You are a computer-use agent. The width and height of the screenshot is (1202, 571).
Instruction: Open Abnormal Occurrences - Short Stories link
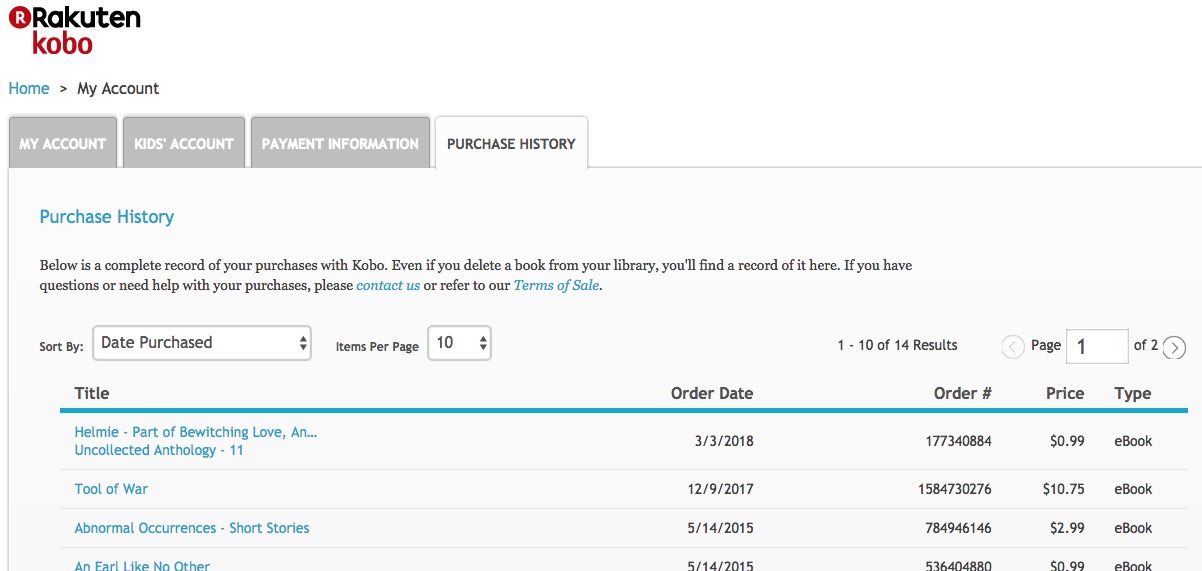tap(192, 528)
